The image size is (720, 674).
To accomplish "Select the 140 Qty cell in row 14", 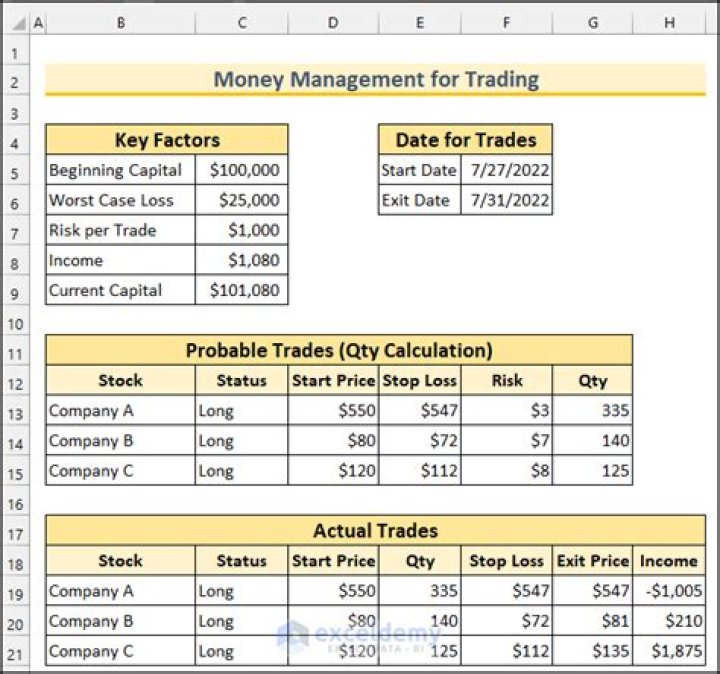I will click(592, 440).
